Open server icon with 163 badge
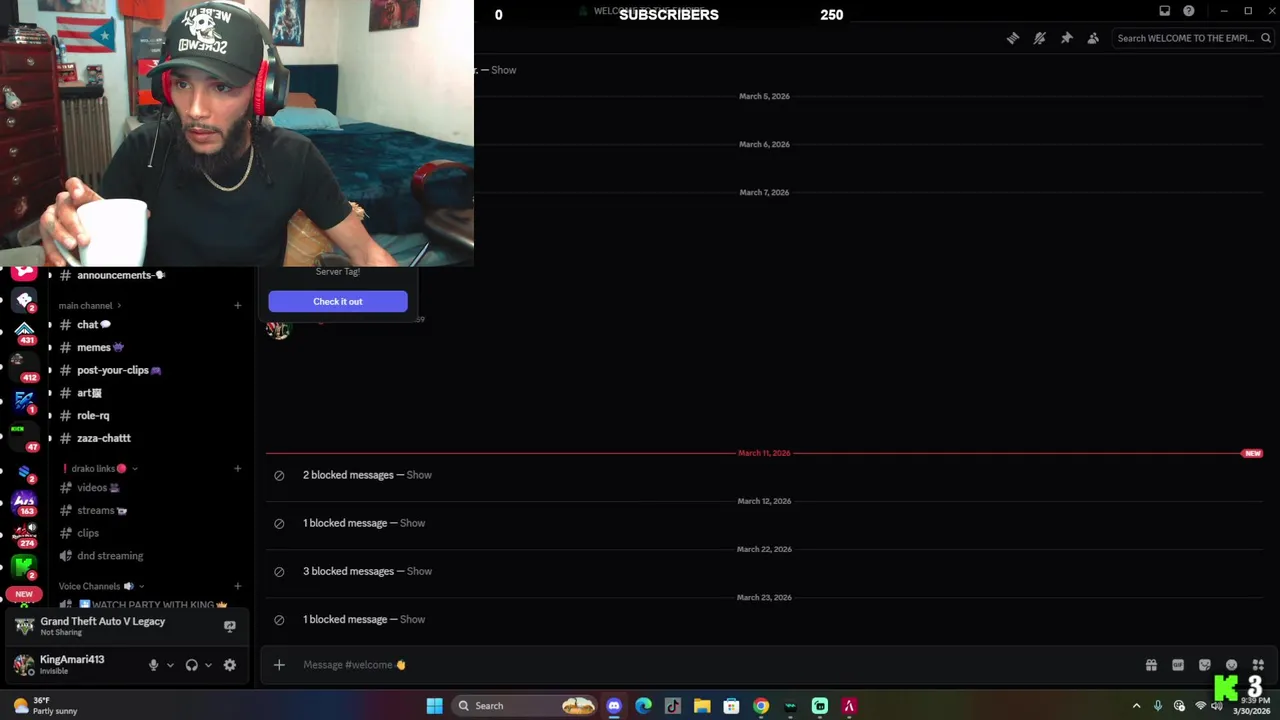This screenshot has width=1280, height=720. point(24,502)
